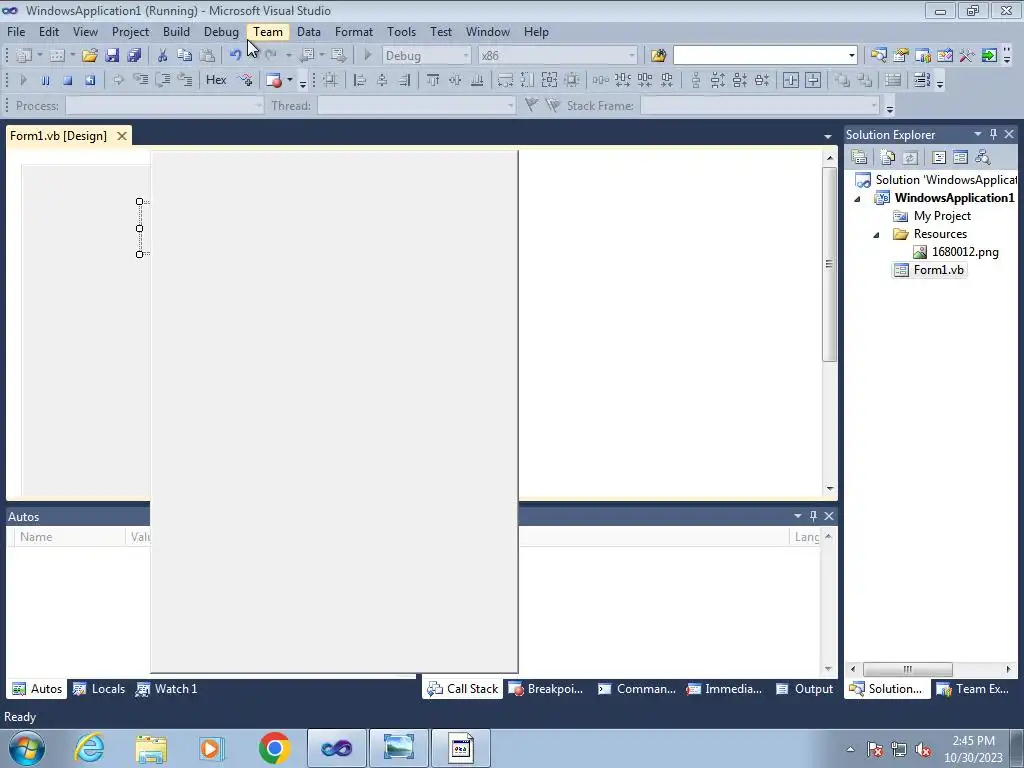Center Horizontally in the Layout toolbar
The height and width of the screenshot is (768, 1024).
[791, 80]
